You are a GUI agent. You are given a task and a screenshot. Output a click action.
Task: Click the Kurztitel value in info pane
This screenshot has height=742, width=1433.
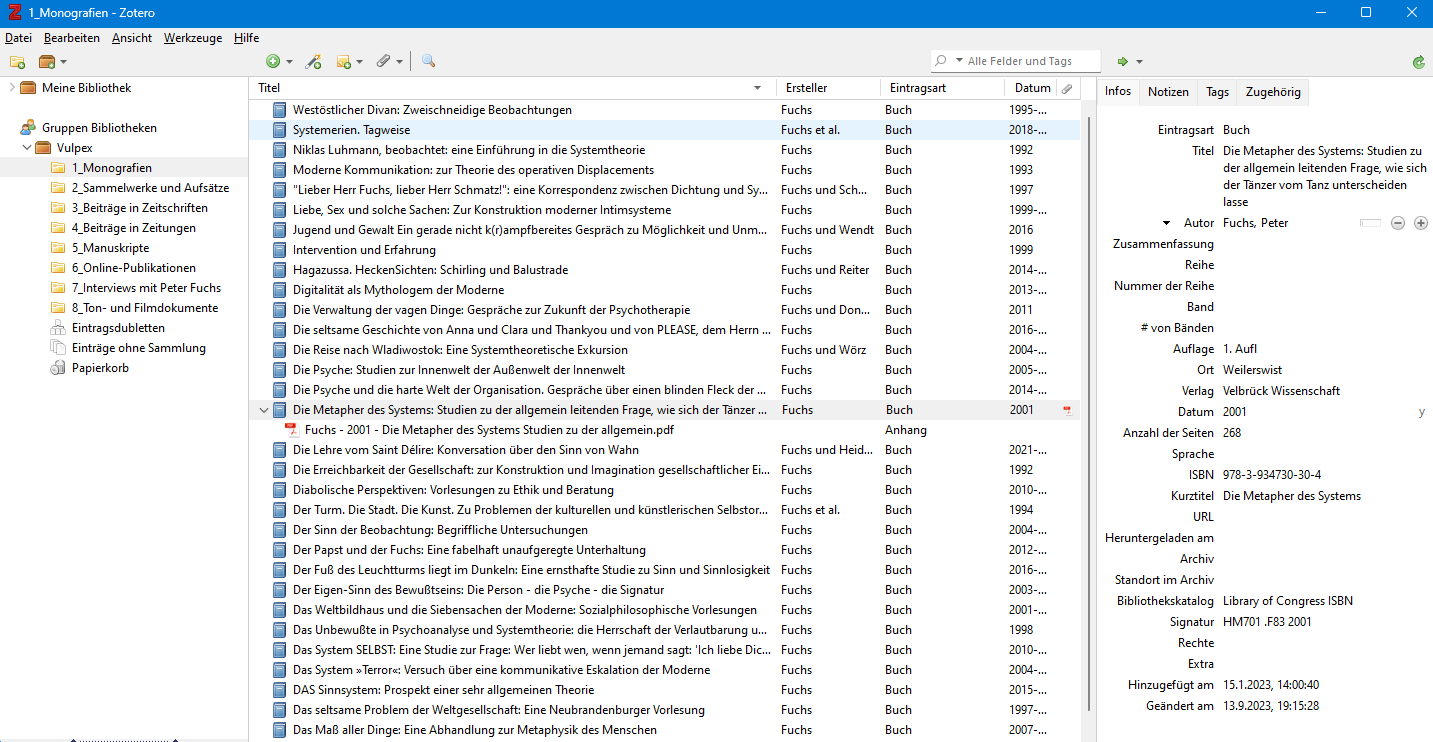tap(1292, 496)
